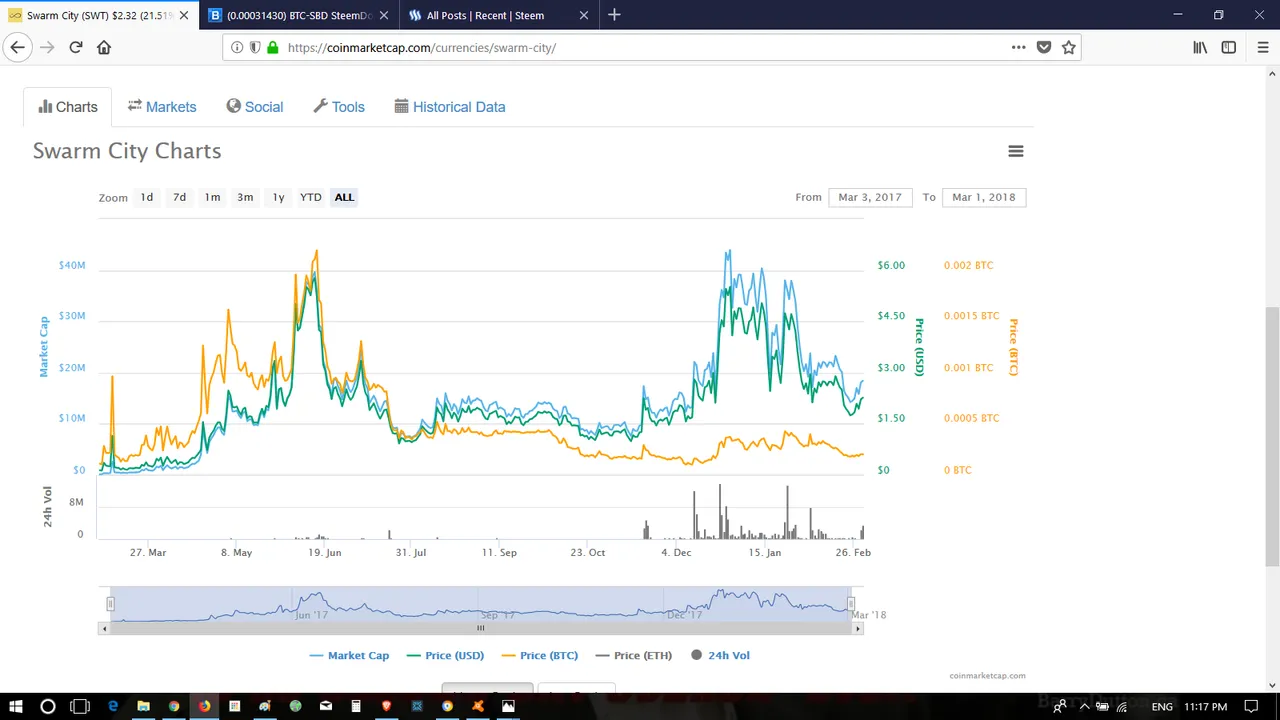The width and height of the screenshot is (1280, 720).
Task: Close the Swarm City tab
Action: (184, 15)
